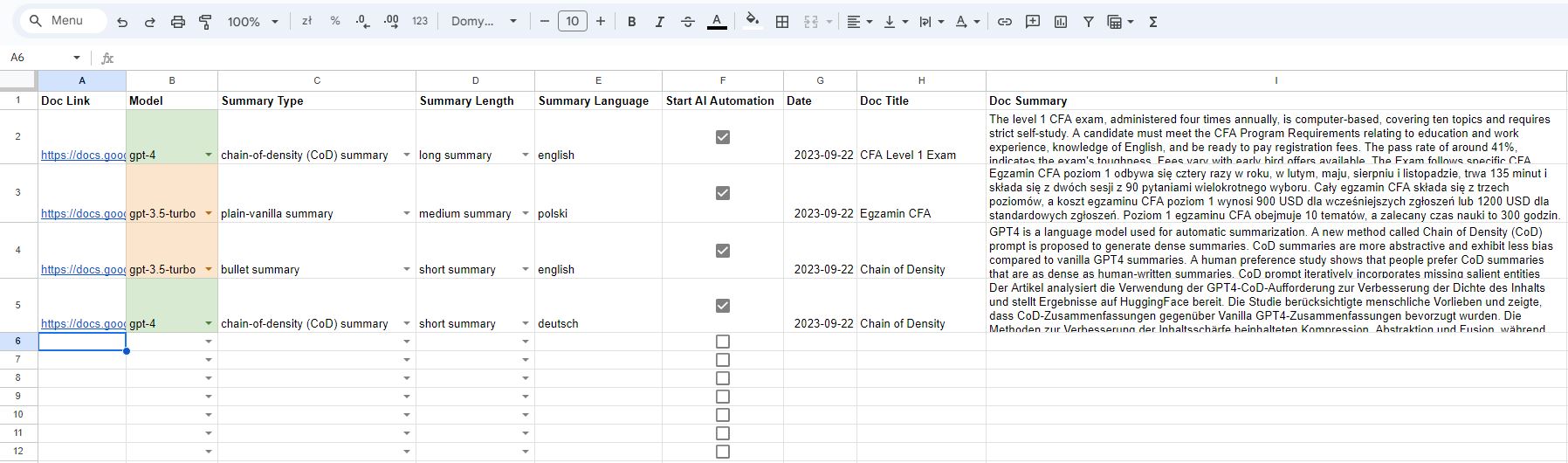
Task: Decrease decimal places icon
Action: (x=363, y=21)
